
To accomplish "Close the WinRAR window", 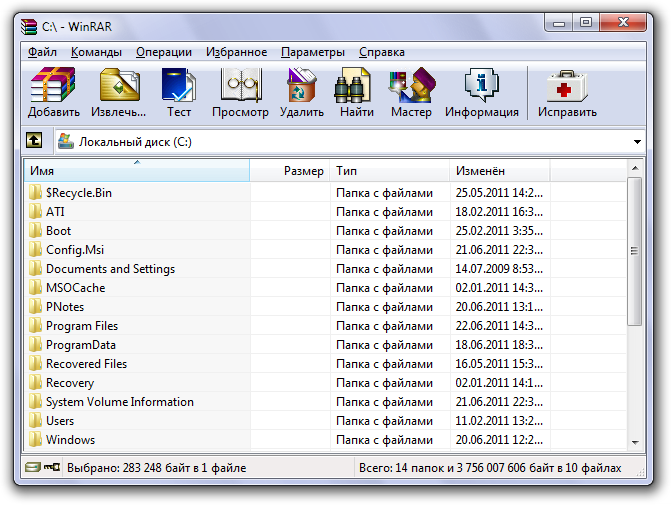I will pos(623,23).
